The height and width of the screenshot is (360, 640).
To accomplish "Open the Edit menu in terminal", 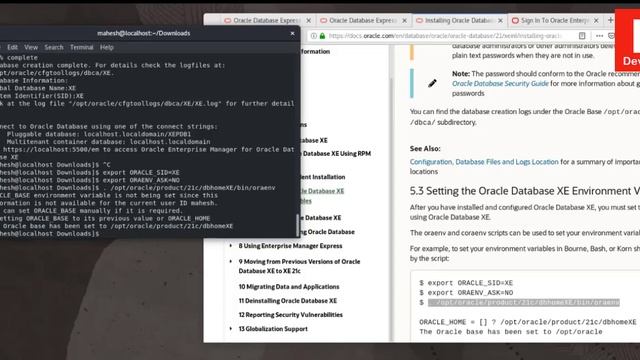I will coord(13,47).
